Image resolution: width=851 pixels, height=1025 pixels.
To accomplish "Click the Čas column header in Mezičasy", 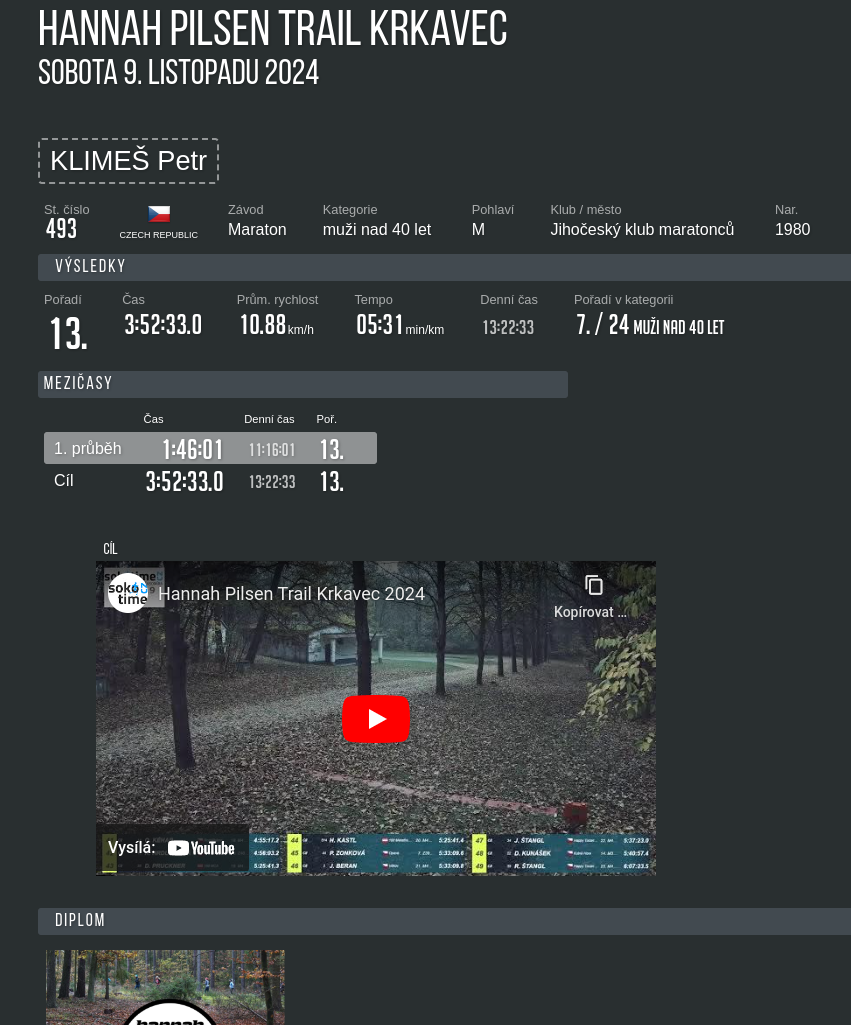I will point(154,419).
